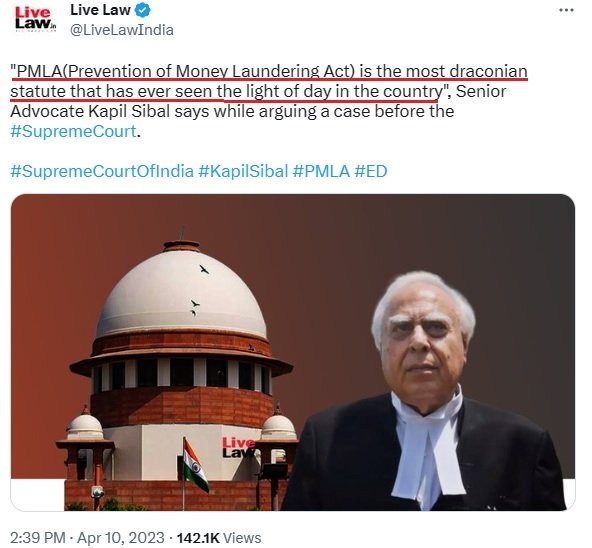
Task: Follow the #SupremeCourtOfIndia hashtag
Action: coord(102,171)
